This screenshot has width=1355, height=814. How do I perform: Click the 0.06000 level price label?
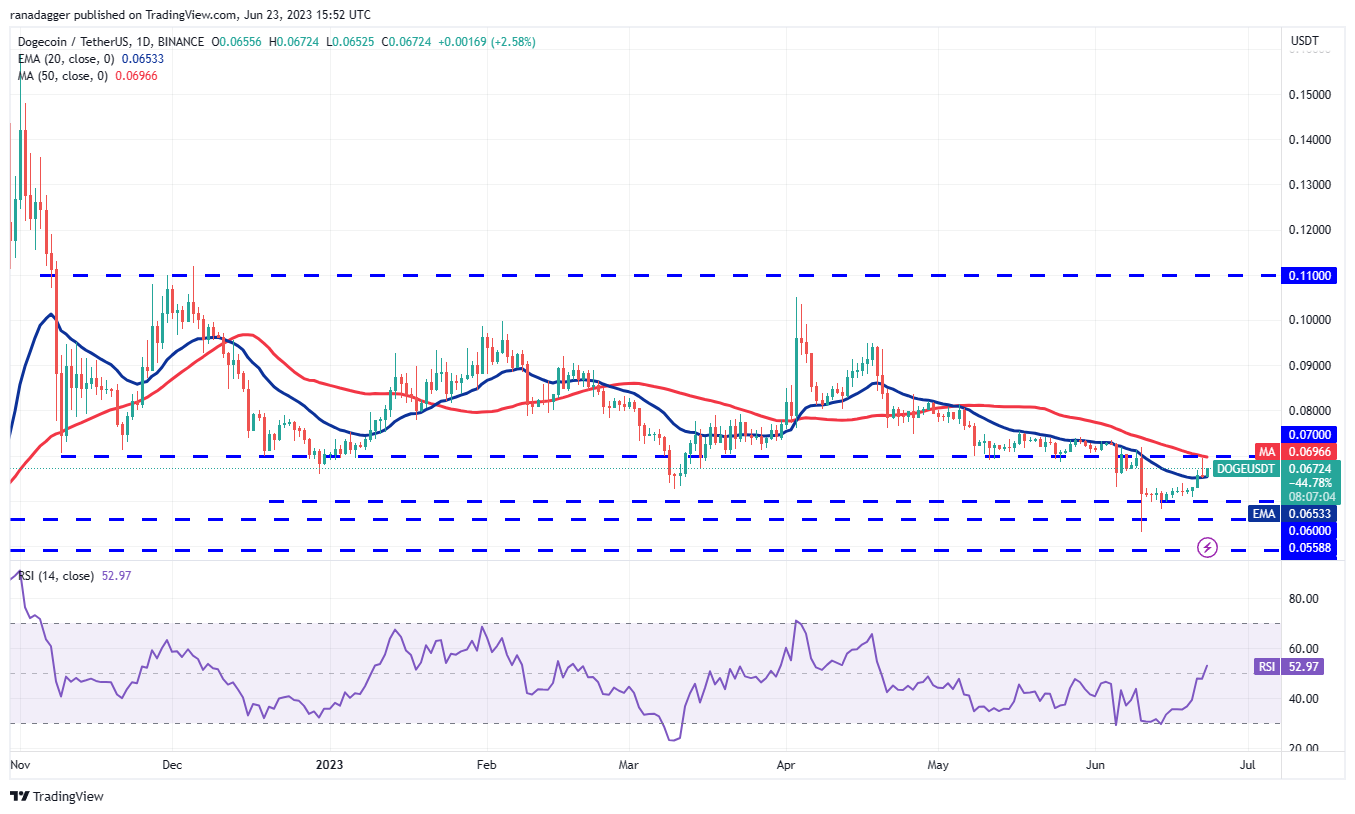point(1310,531)
